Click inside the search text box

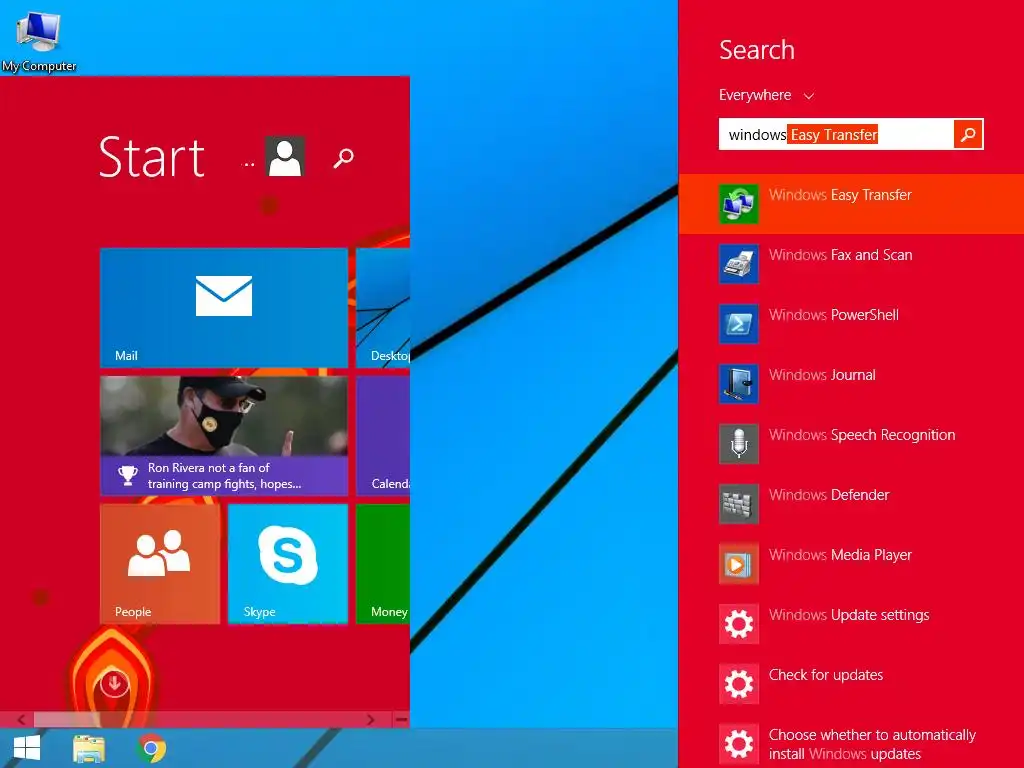(836, 135)
